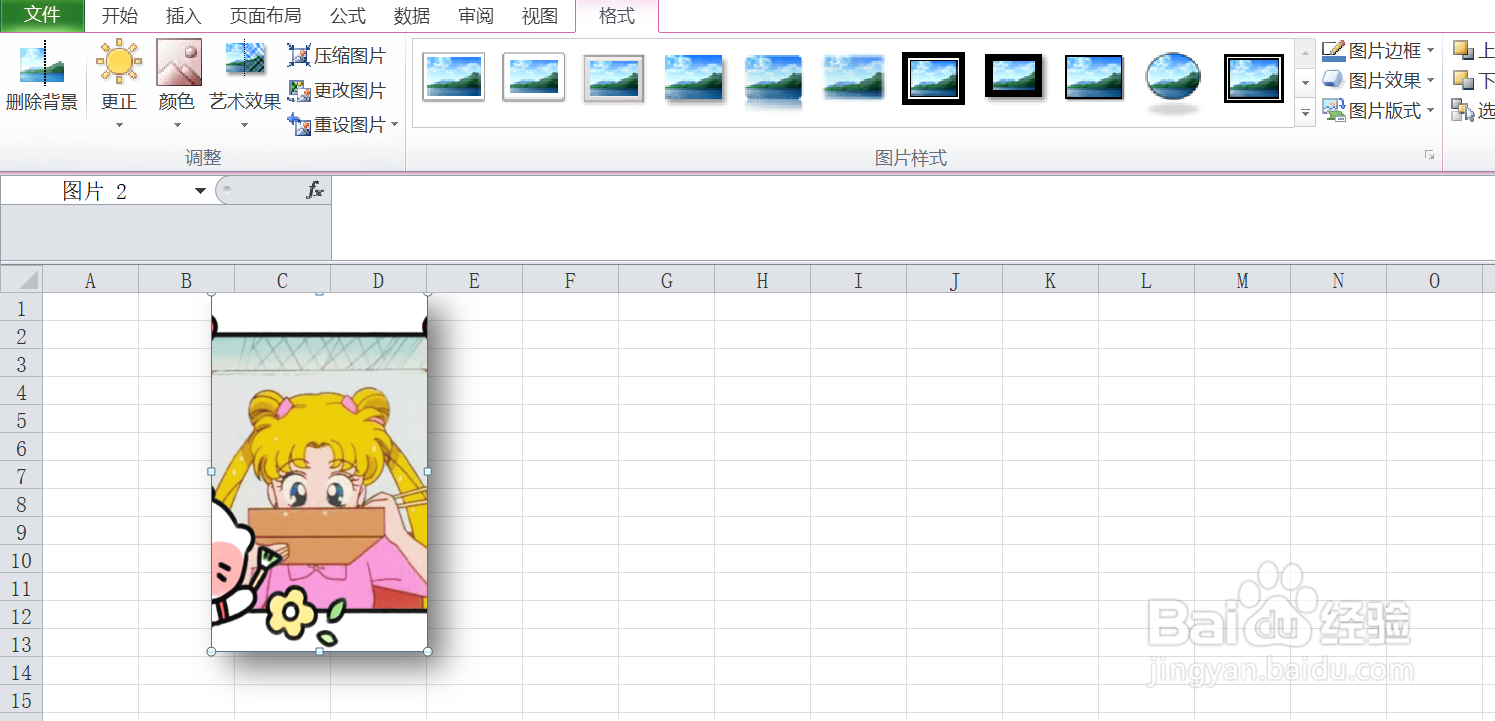Apply the sixth soft edge picture style
Viewport: 1495px width, 721px height.
coord(854,78)
